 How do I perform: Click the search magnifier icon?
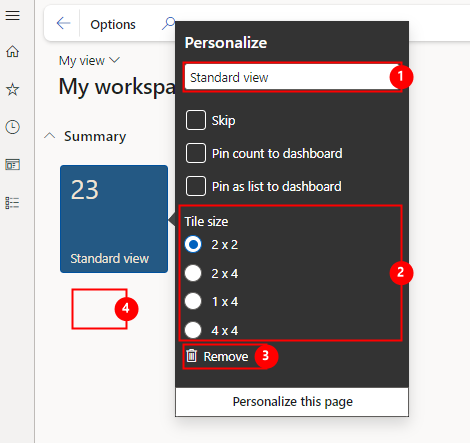[168, 23]
